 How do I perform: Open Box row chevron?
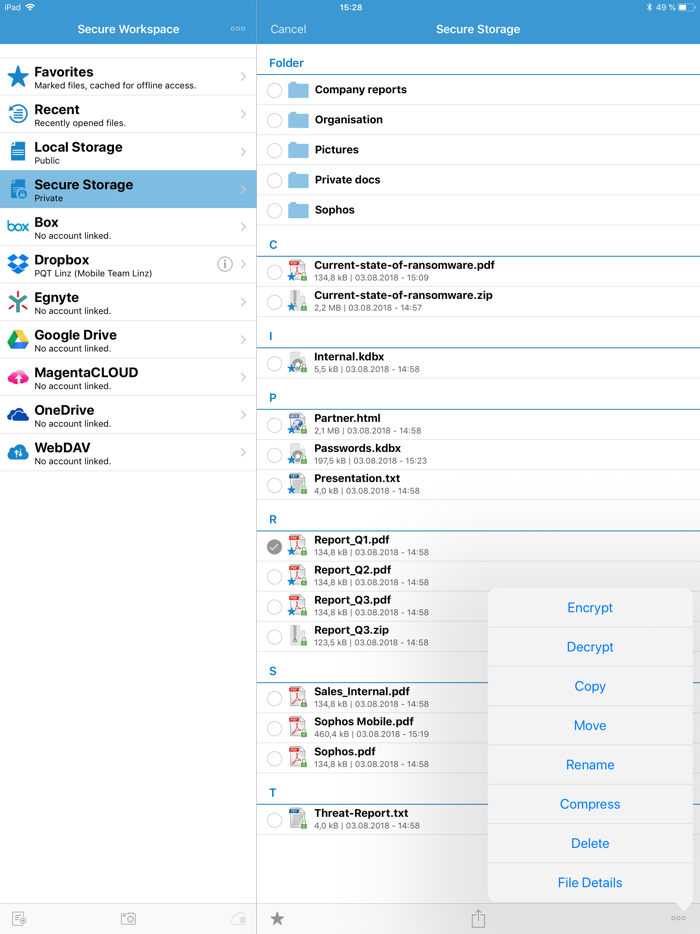pyautogui.click(x=243, y=227)
